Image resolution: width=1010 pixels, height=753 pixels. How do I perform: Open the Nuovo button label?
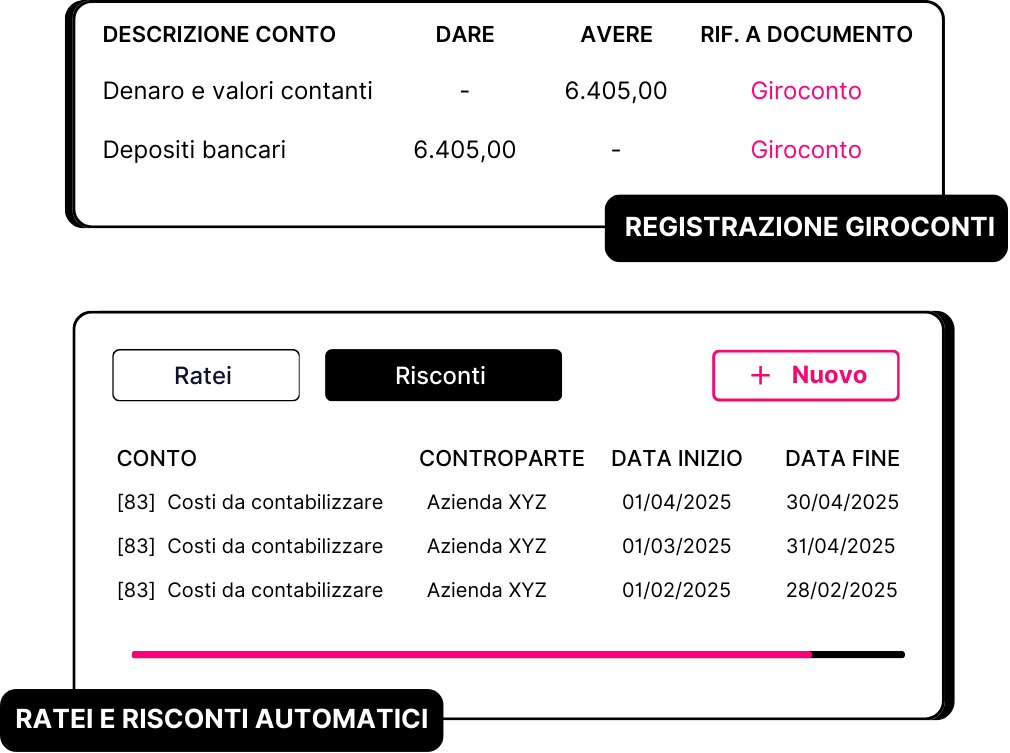point(829,375)
